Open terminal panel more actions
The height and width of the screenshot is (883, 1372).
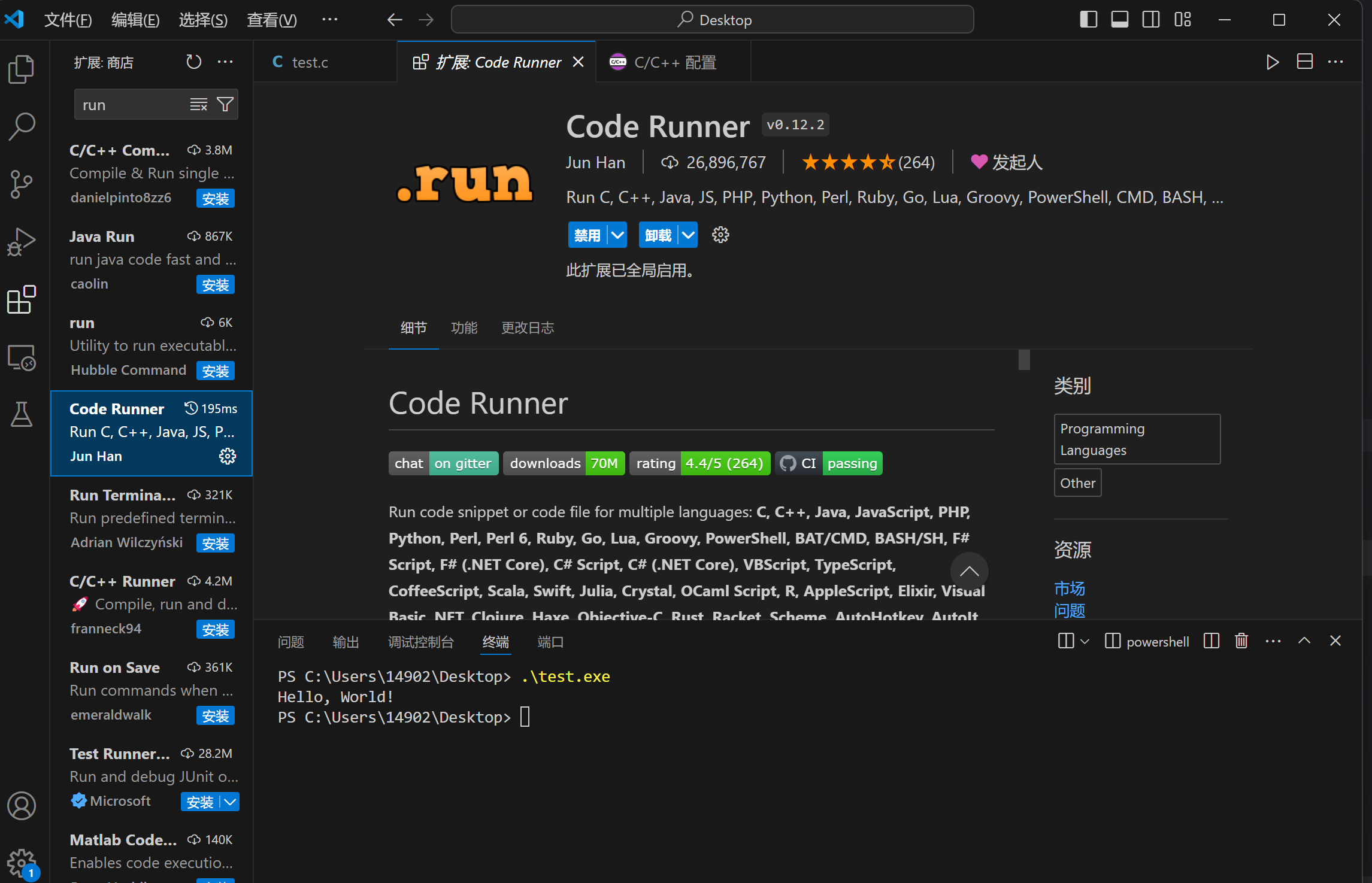click(1273, 641)
